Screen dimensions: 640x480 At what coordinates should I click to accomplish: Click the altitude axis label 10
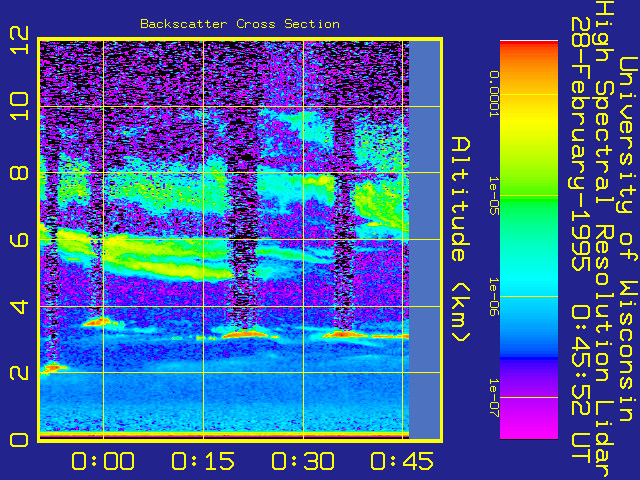(x=19, y=106)
